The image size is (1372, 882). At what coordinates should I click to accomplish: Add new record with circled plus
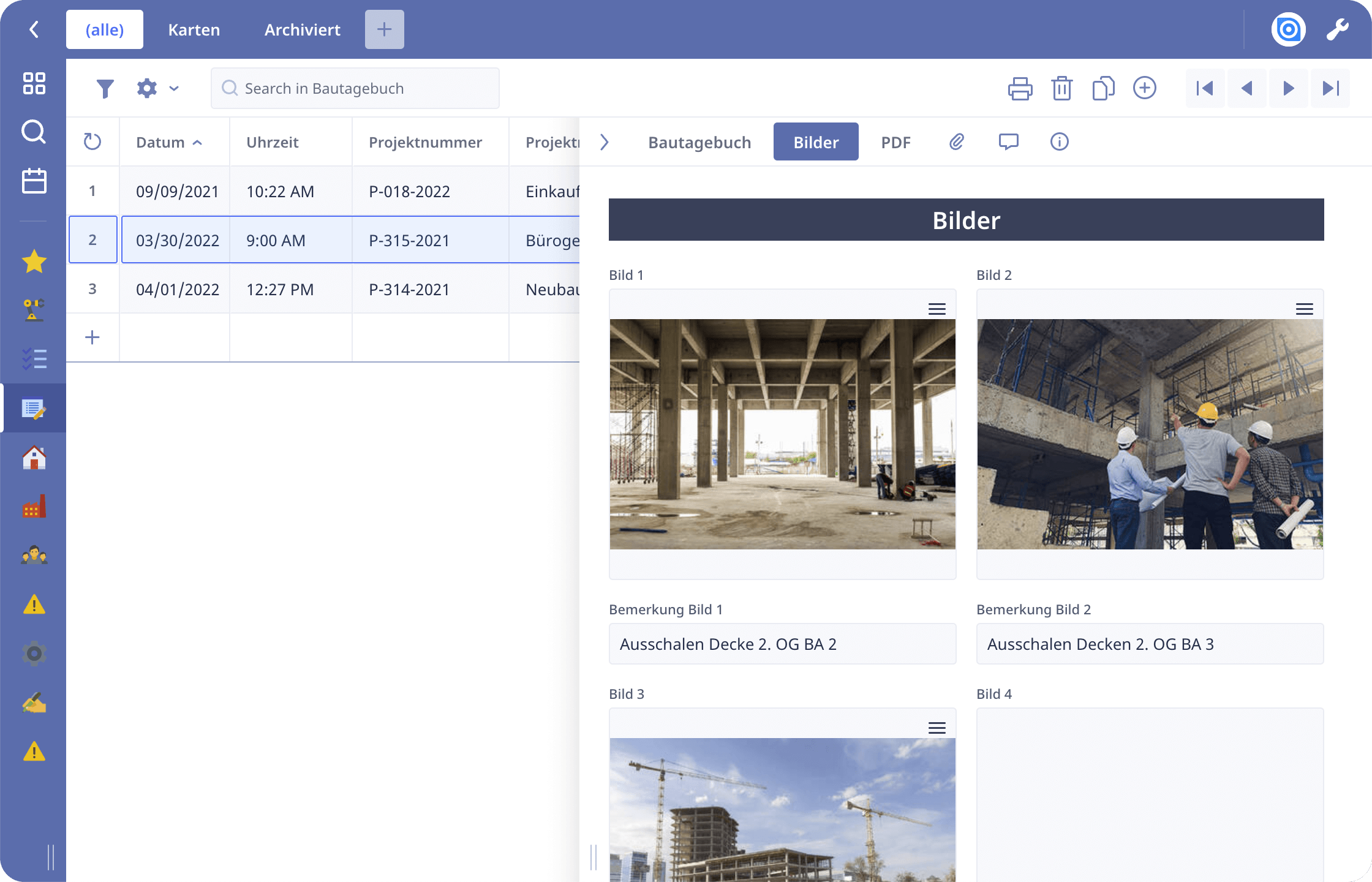pyautogui.click(x=1145, y=88)
